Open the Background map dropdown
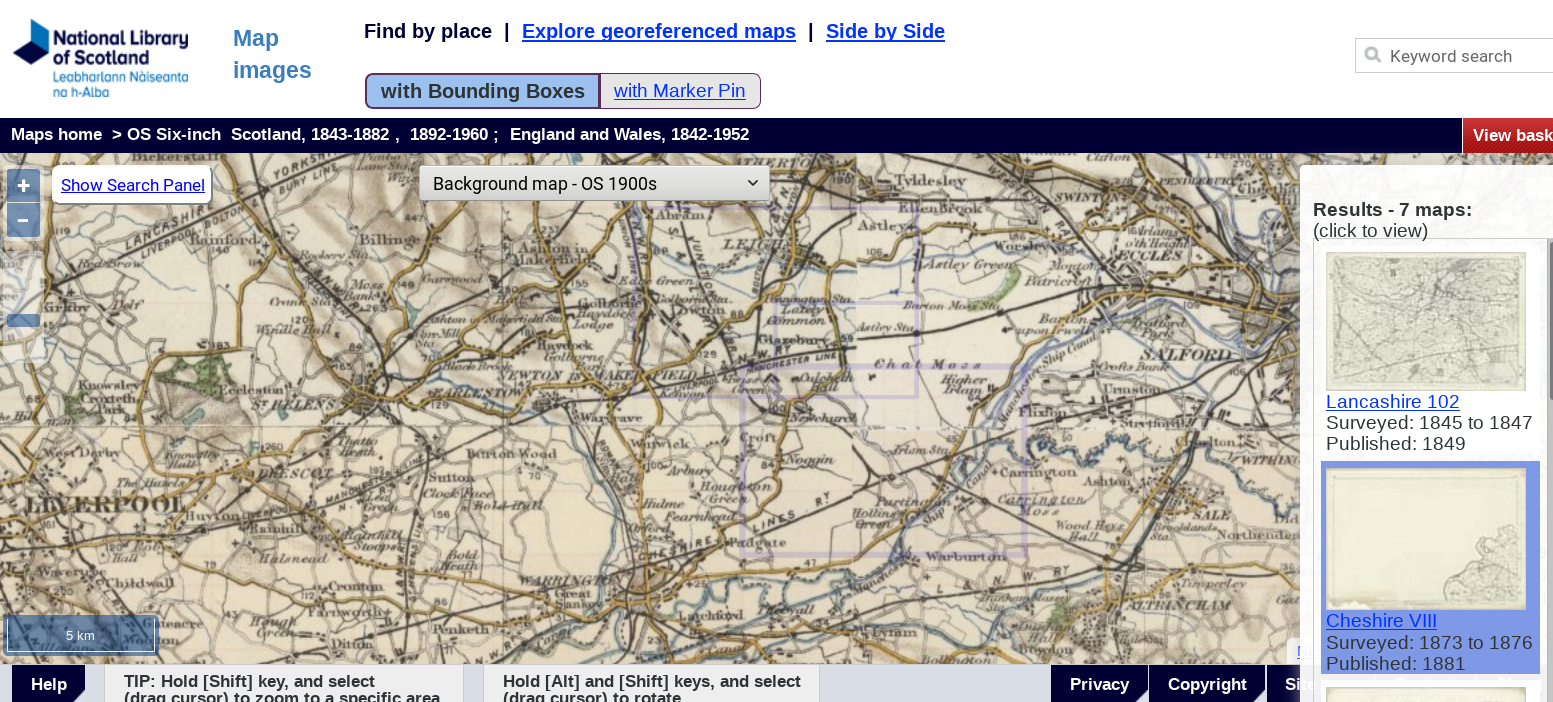The image size is (1553, 702). point(595,184)
